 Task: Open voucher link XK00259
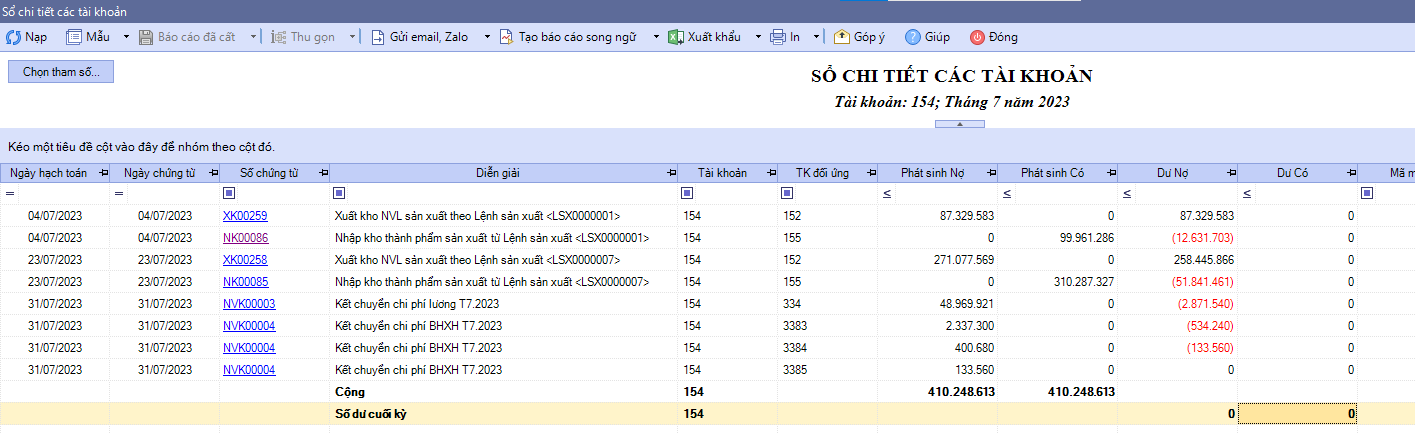click(245, 215)
